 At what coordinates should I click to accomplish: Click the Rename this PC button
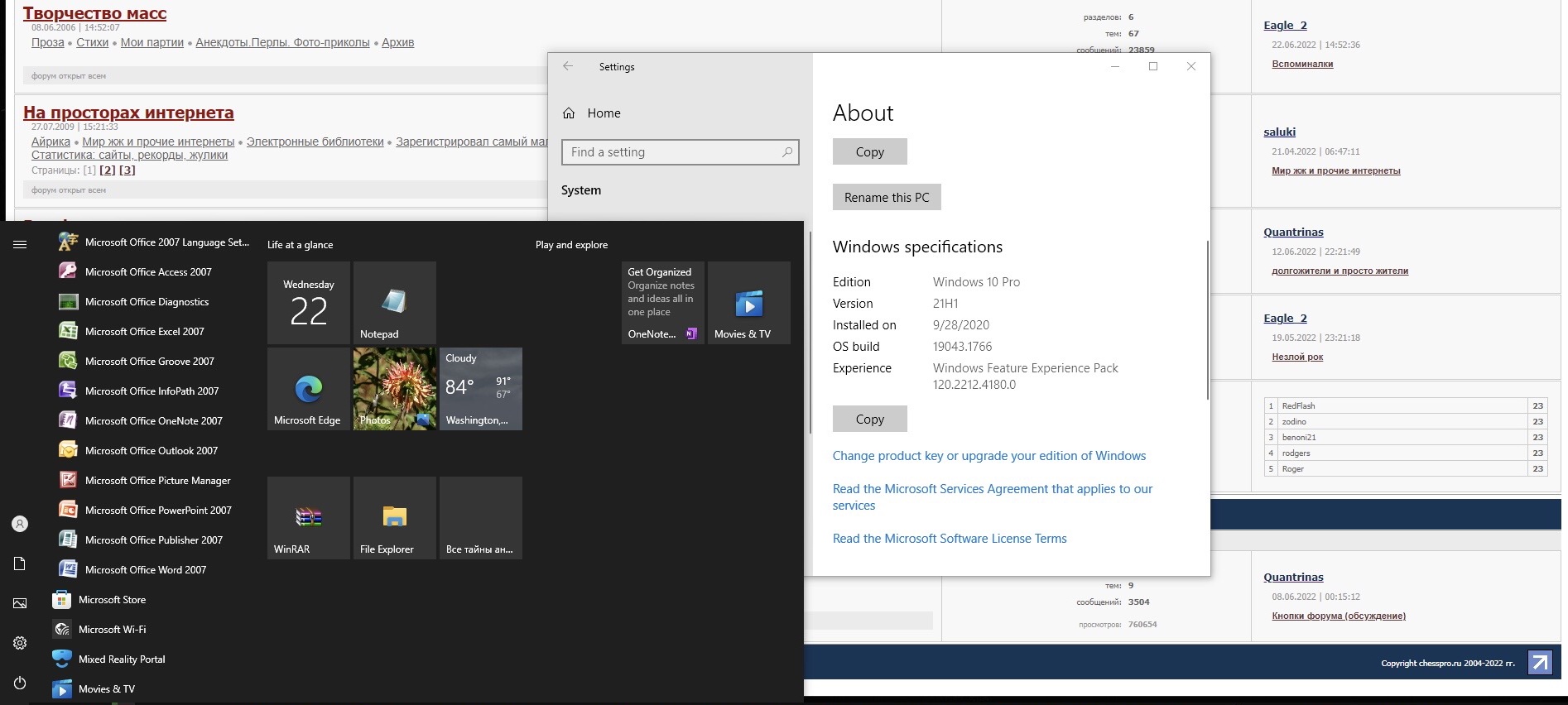click(886, 197)
